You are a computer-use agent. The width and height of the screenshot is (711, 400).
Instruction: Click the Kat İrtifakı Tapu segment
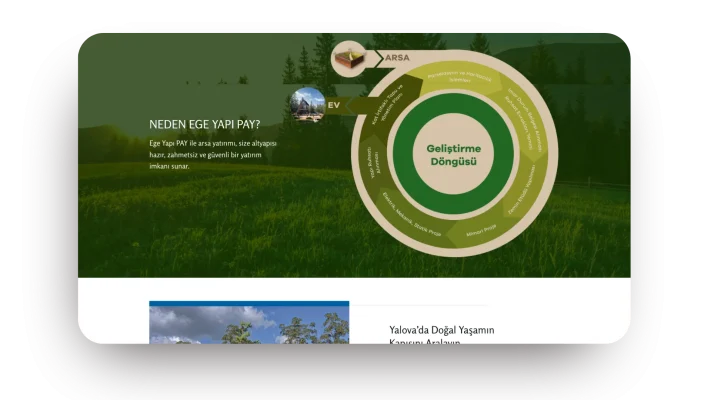[388, 105]
